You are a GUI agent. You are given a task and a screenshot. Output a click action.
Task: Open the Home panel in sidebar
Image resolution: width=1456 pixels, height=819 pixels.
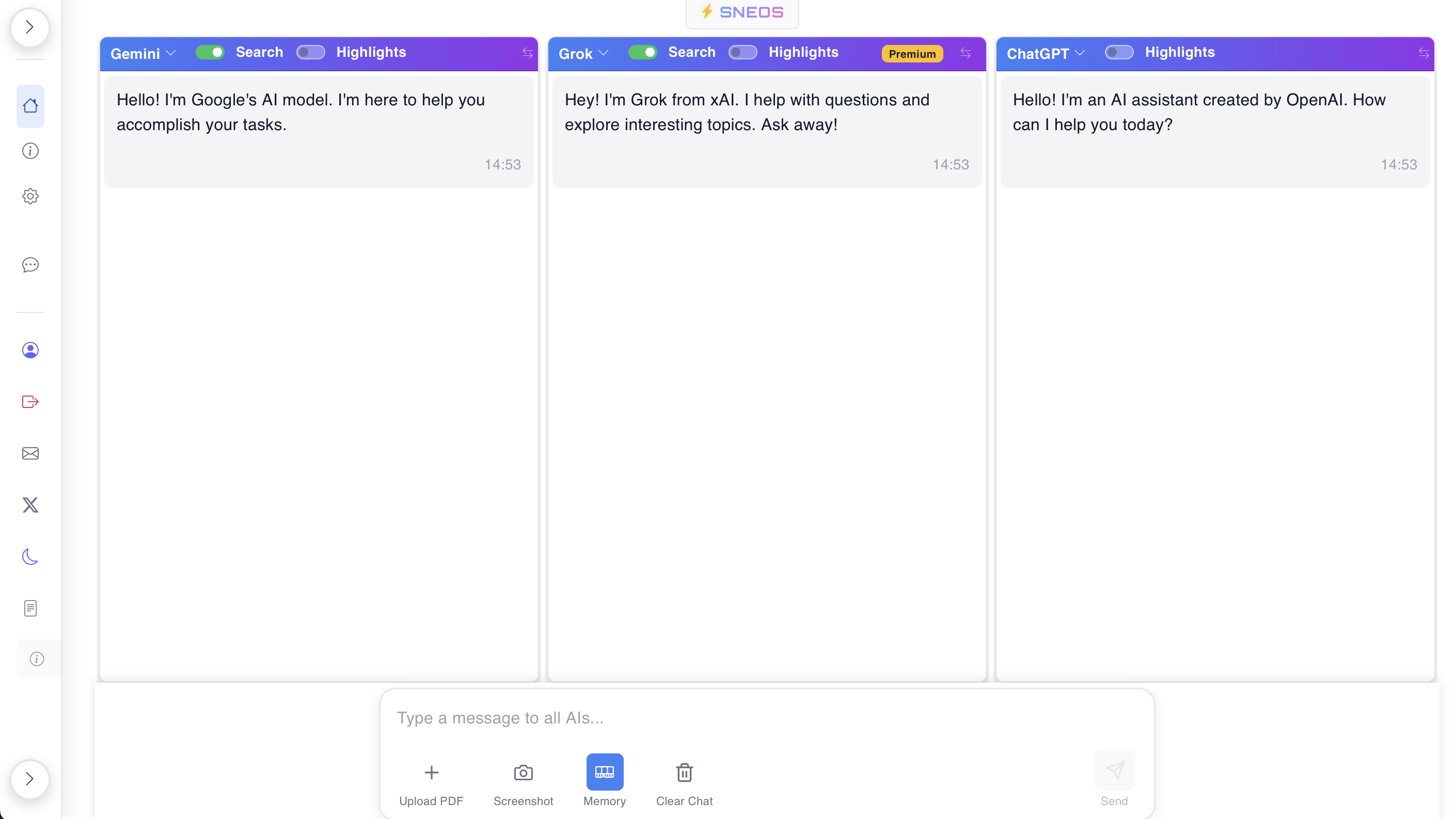[x=30, y=106]
